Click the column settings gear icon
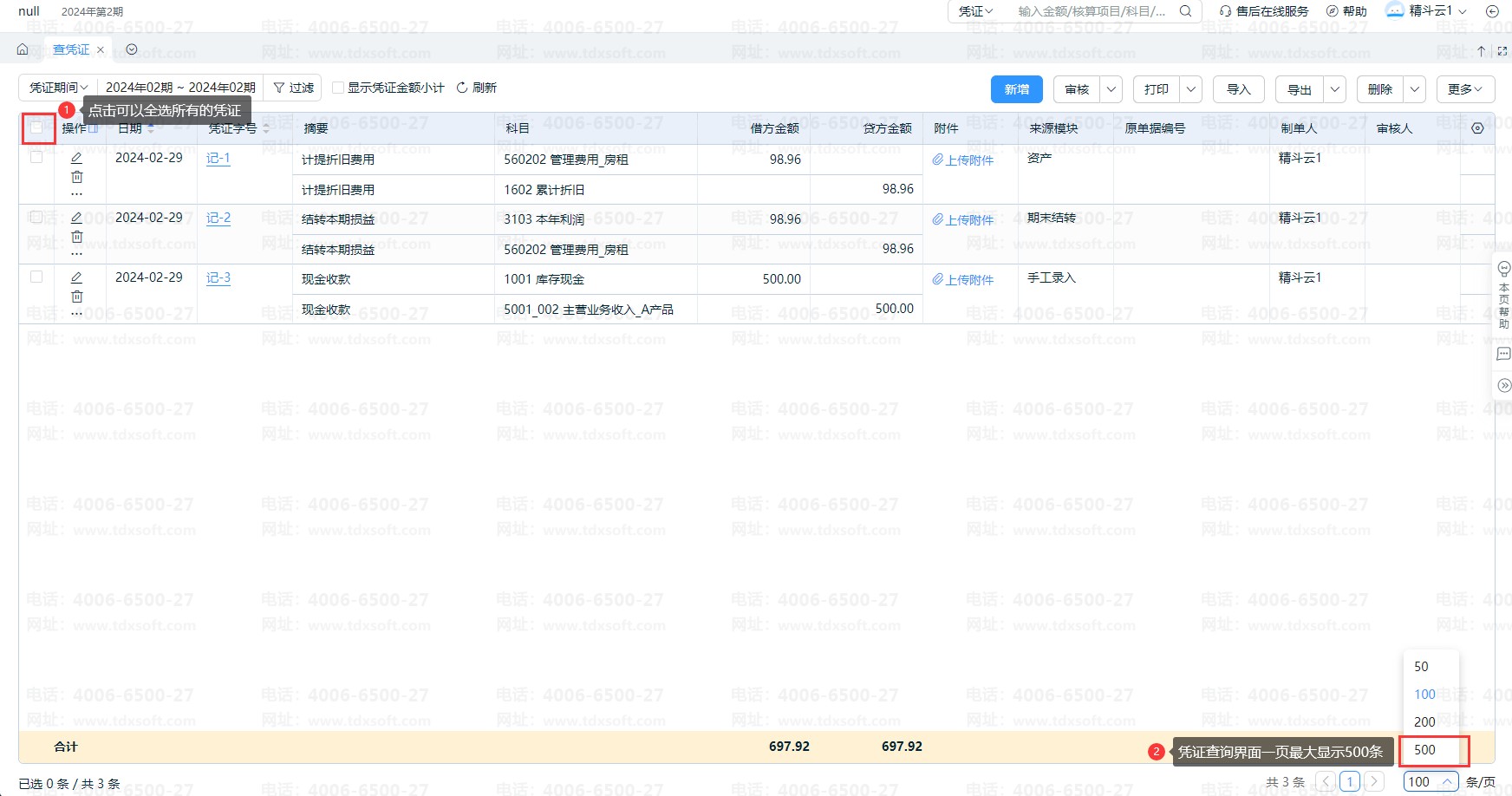The height and width of the screenshot is (796, 1512). [x=1477, y=128]
